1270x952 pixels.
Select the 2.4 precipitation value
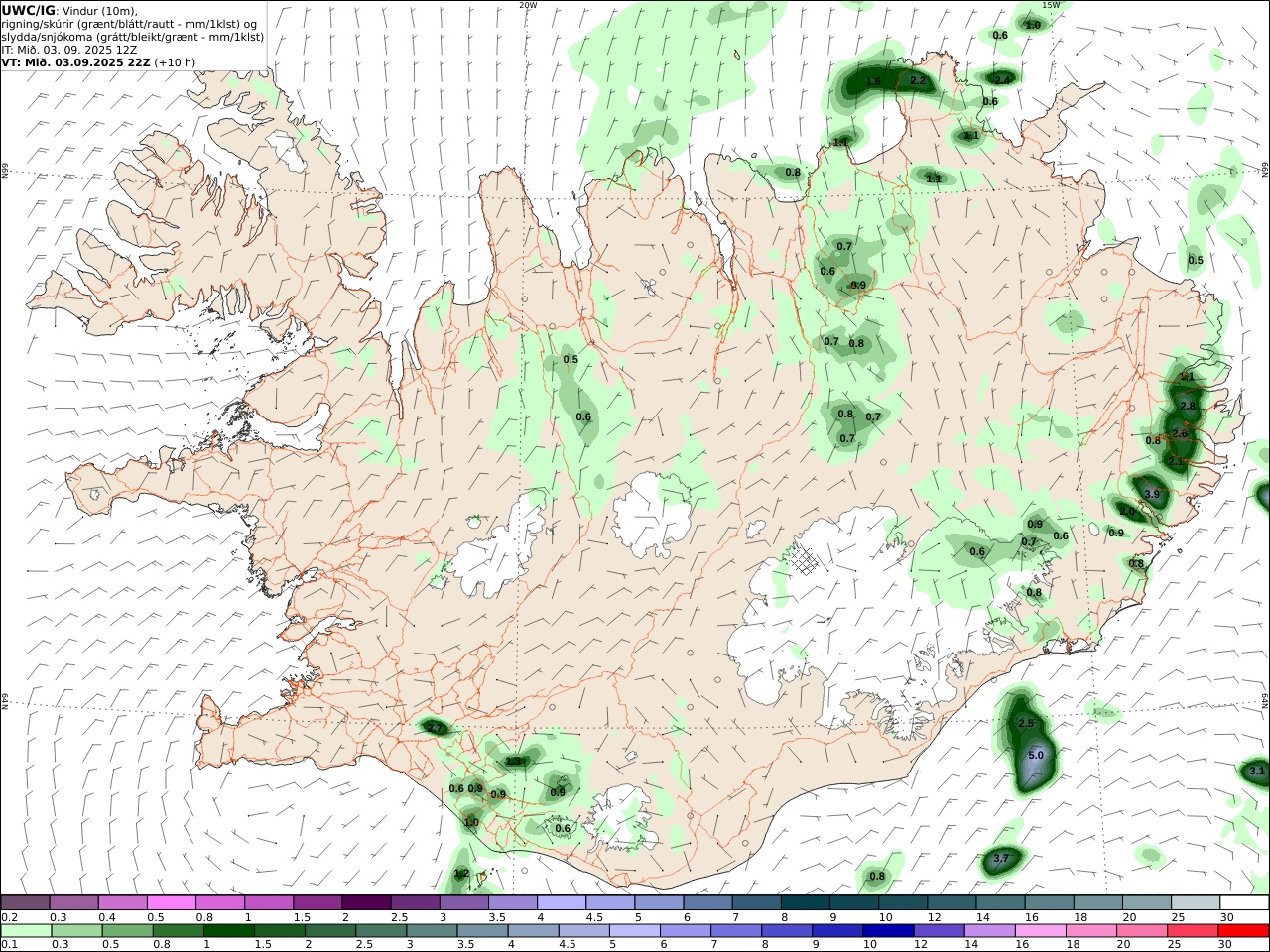1002,79
